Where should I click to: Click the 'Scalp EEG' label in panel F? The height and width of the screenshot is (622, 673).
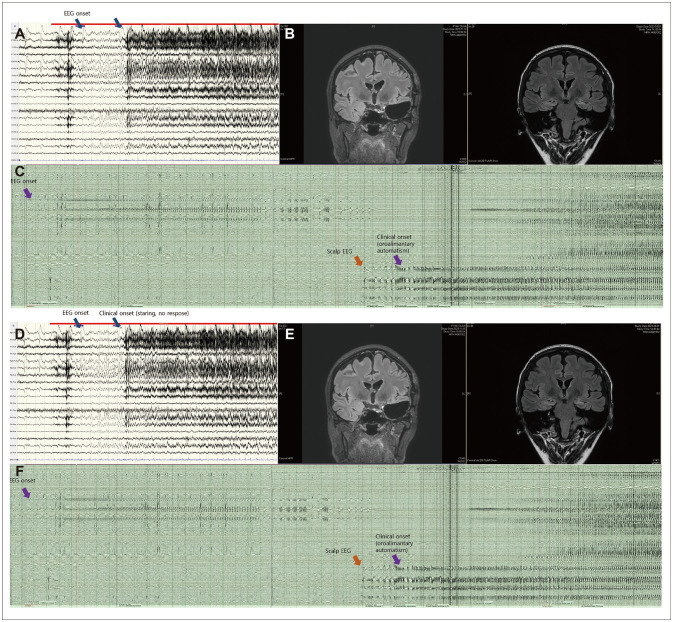click(x=338, y=551)
